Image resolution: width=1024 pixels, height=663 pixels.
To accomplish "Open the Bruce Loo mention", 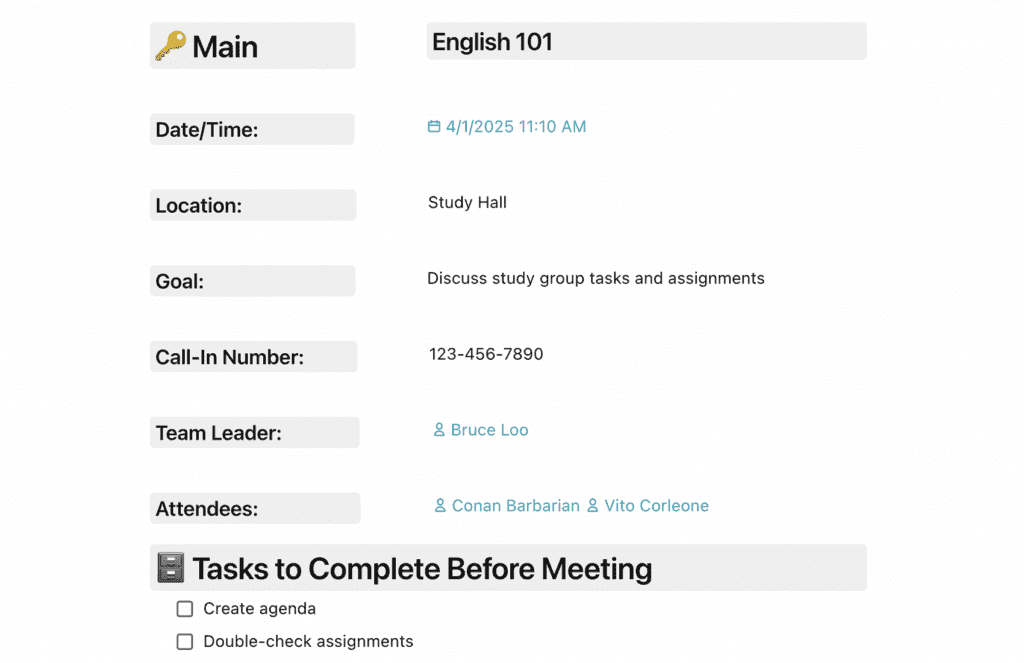I will coord(489,430).
